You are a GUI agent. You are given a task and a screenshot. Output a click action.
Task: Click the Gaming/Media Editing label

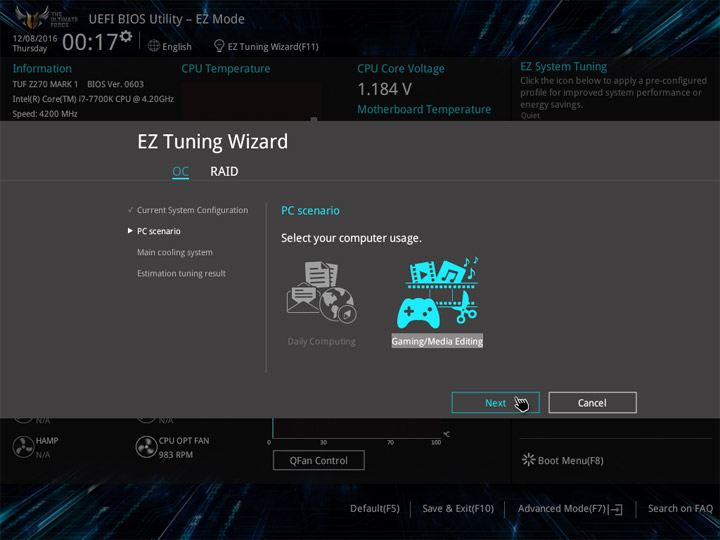(437, 341)
